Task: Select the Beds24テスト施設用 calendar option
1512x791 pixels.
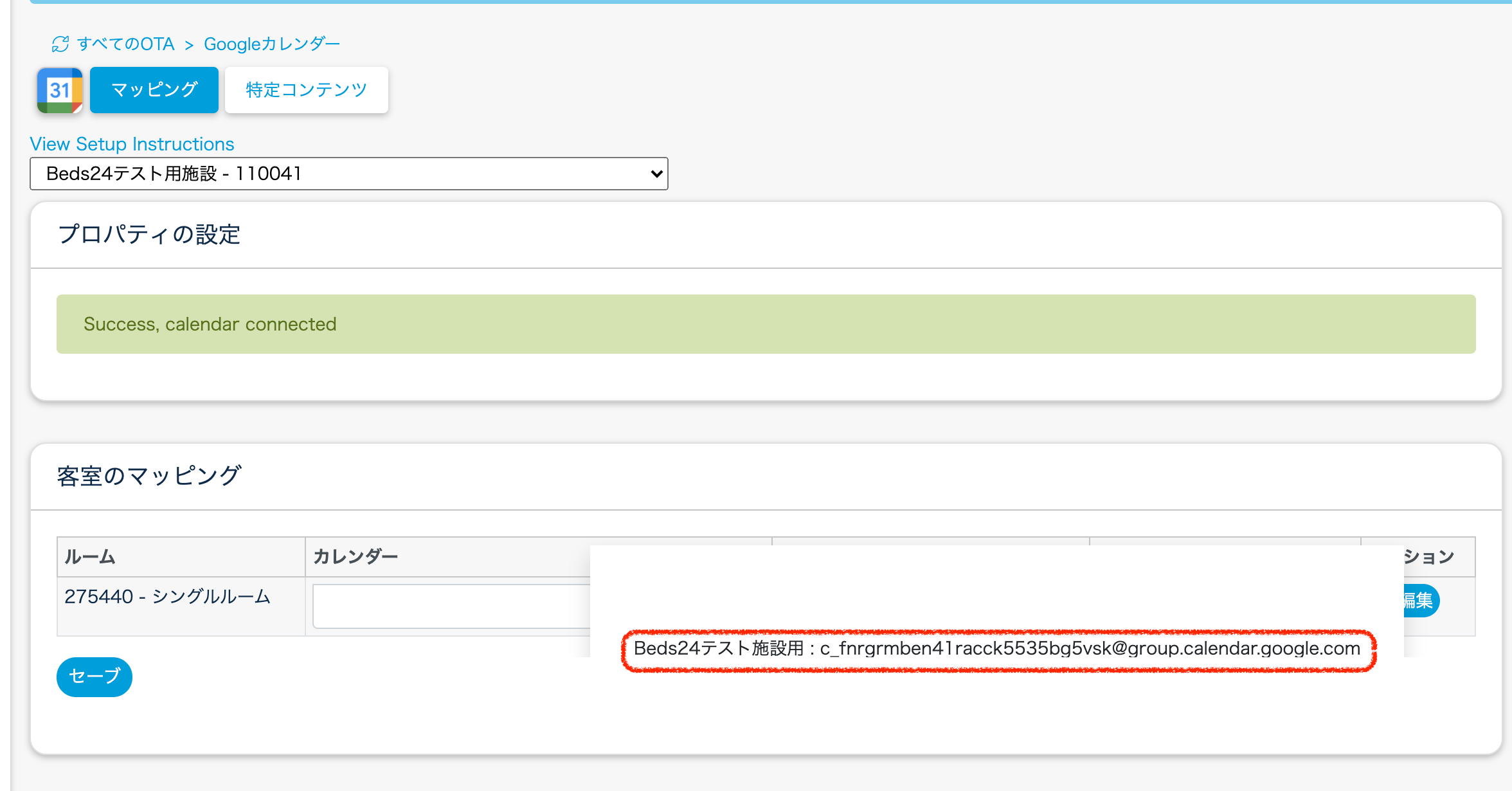Action: [996, 648]
